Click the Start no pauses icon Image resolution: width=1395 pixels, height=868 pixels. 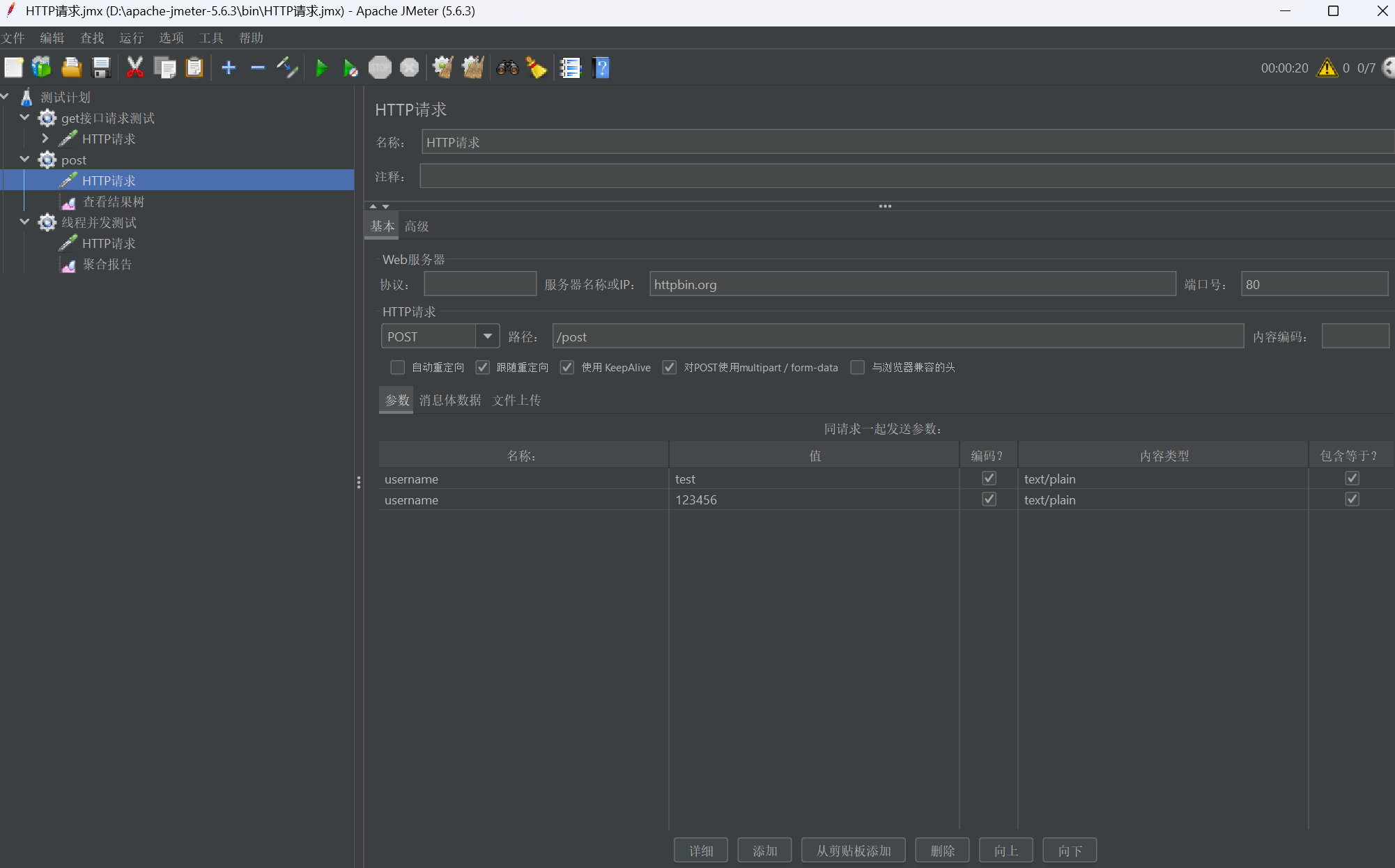tap(350, 68)
